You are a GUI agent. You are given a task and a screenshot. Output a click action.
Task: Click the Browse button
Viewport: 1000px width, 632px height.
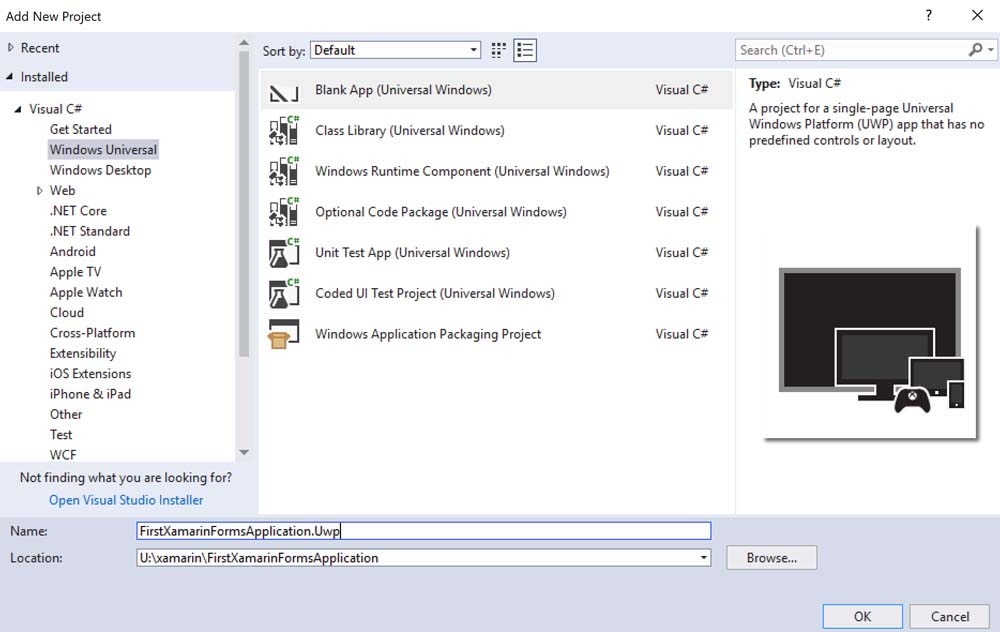(771, 558)
